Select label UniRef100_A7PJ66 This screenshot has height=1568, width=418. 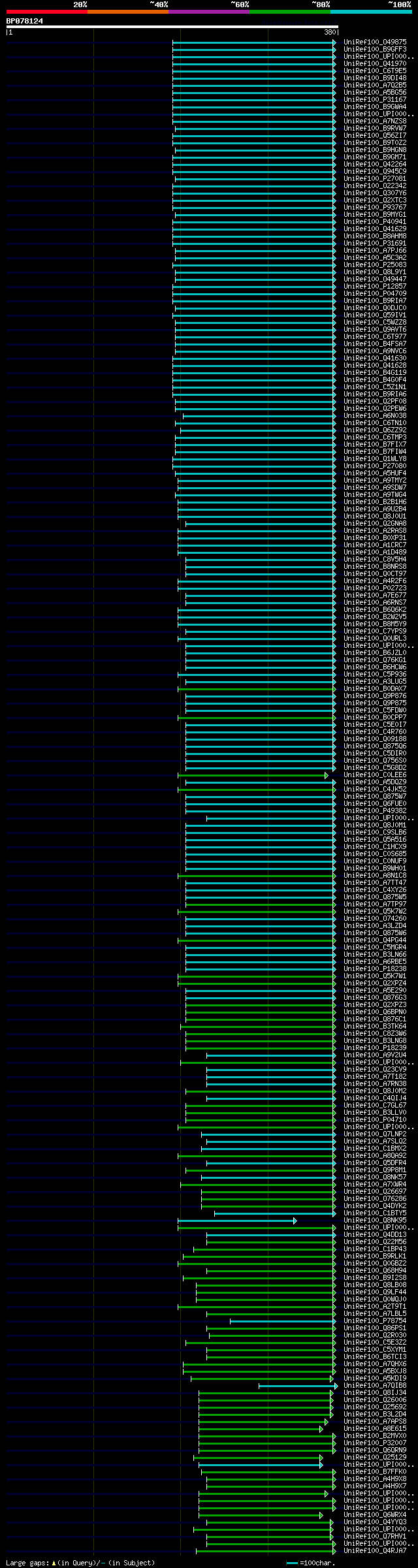click(375, 250)
